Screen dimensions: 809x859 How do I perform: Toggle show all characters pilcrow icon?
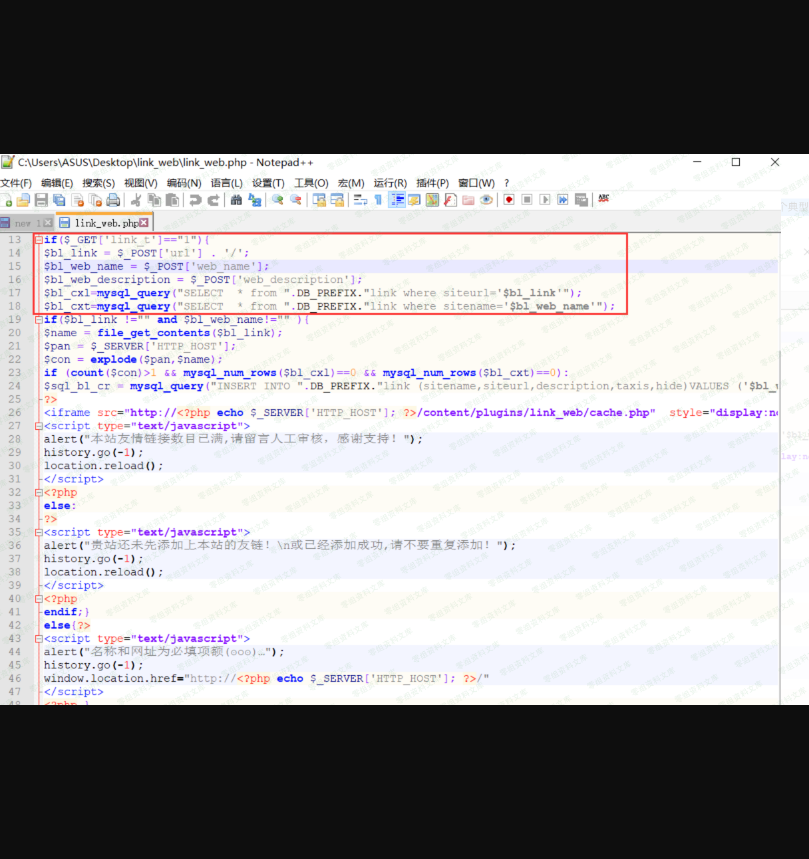coord(378,200)
